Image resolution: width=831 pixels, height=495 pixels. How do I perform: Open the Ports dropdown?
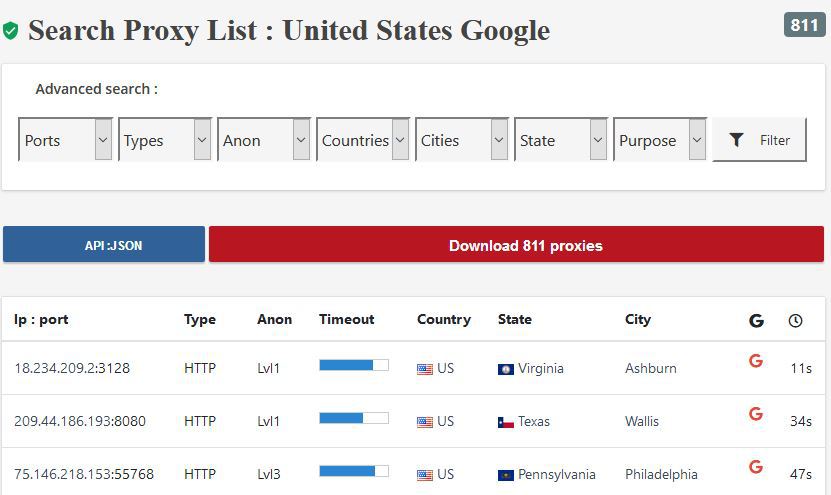click(x=65, y=140)
